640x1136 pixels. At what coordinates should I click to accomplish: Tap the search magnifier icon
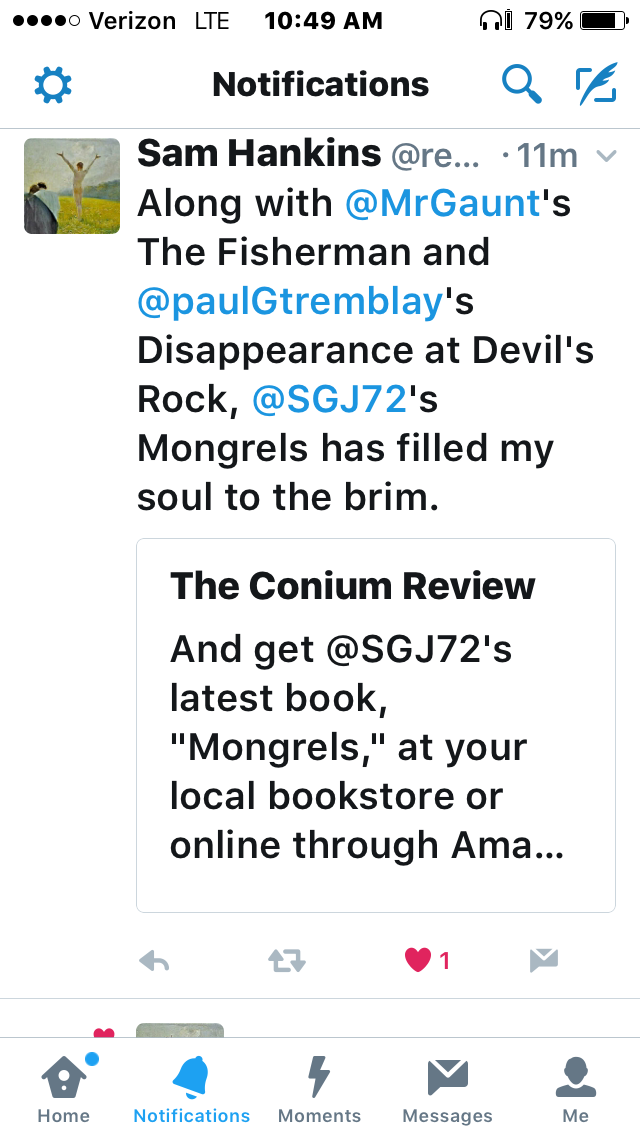tap(521, 85)
